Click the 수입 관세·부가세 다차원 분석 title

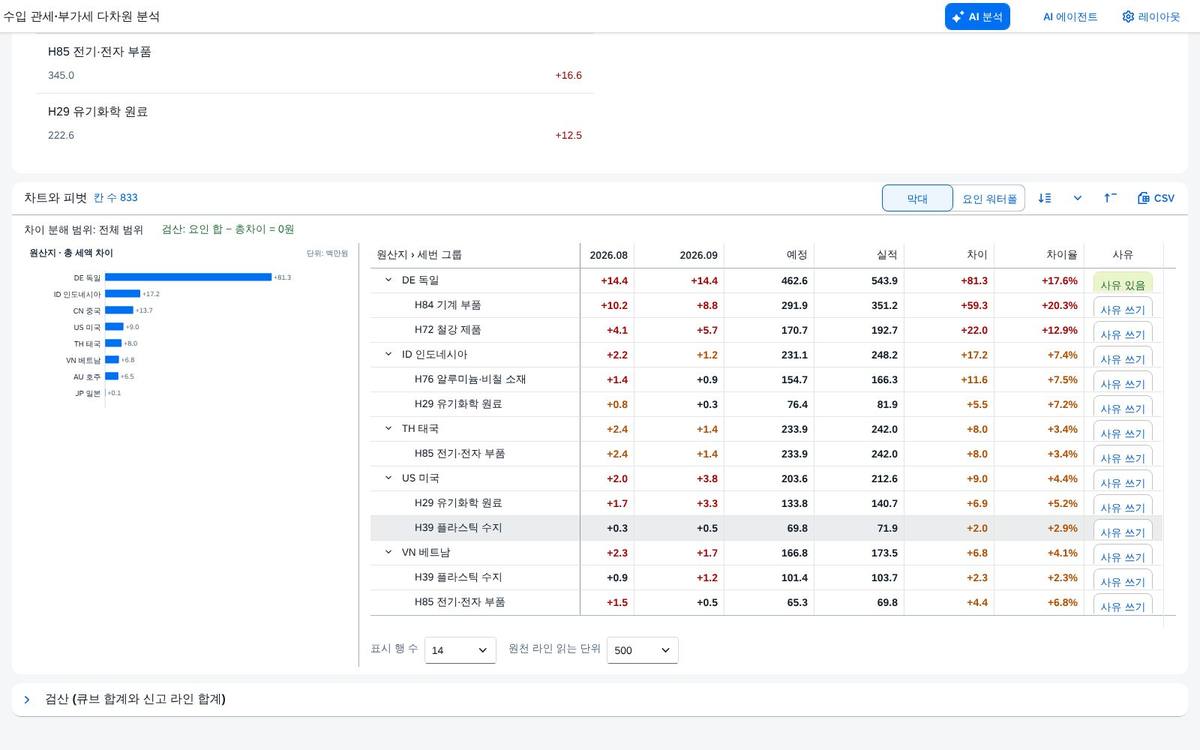click(81, 17)
